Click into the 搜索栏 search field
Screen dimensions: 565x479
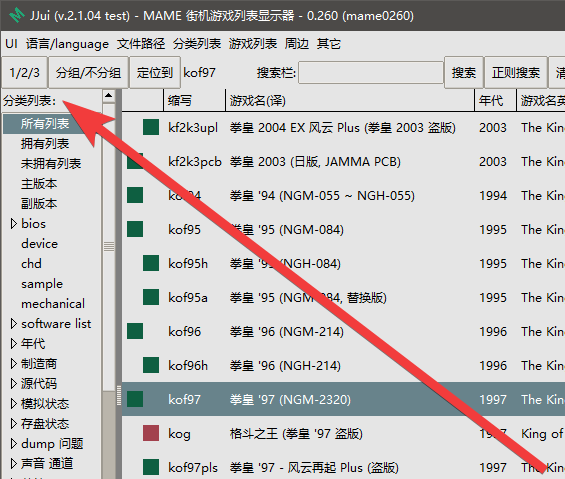click(371, 73)
